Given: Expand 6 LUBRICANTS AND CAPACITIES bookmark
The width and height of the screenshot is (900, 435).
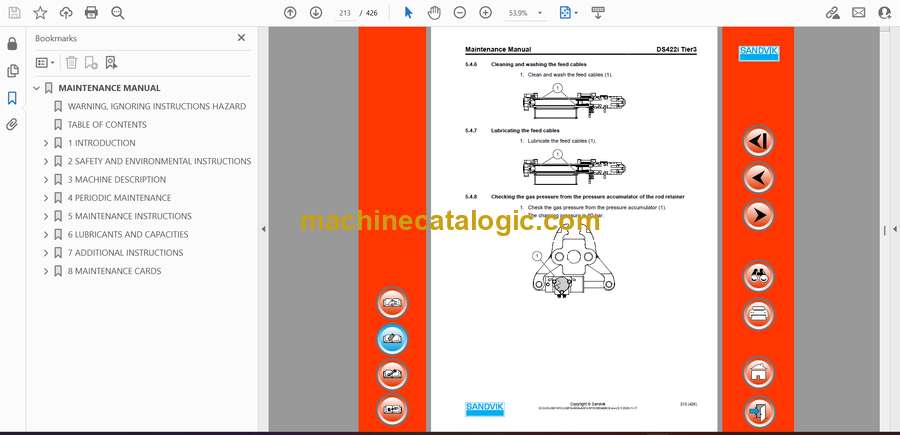Looking at the screenshot, I should point(46,234).
